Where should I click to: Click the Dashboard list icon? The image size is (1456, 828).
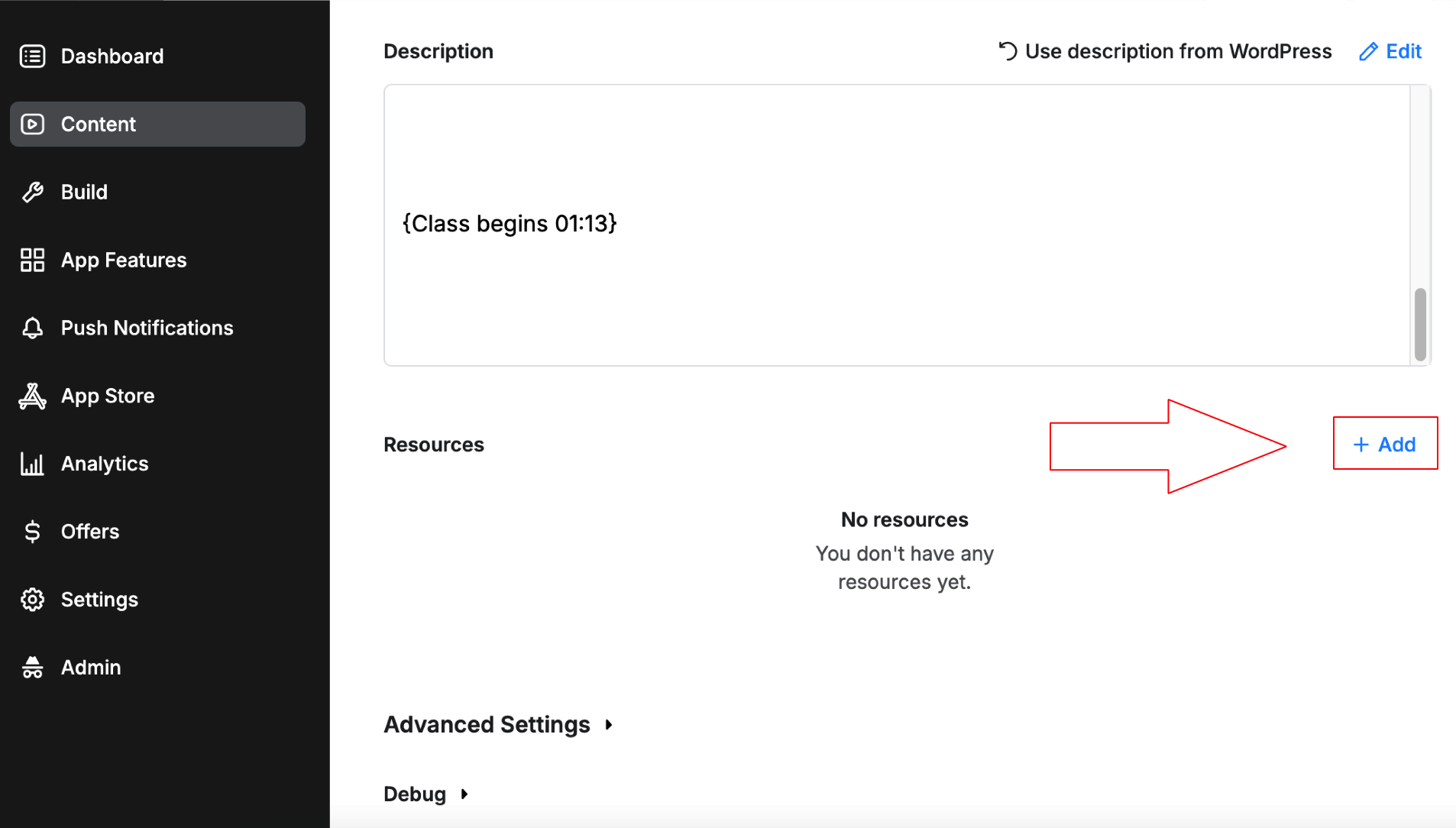(32, 57)
